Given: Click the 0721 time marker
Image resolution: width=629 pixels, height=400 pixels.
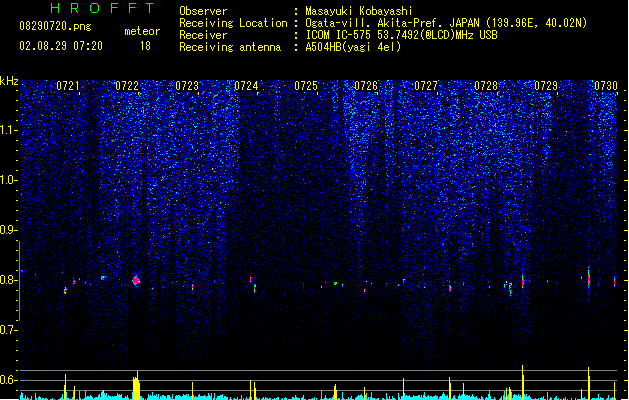Looking at the screenshot, I should point(68,86).
